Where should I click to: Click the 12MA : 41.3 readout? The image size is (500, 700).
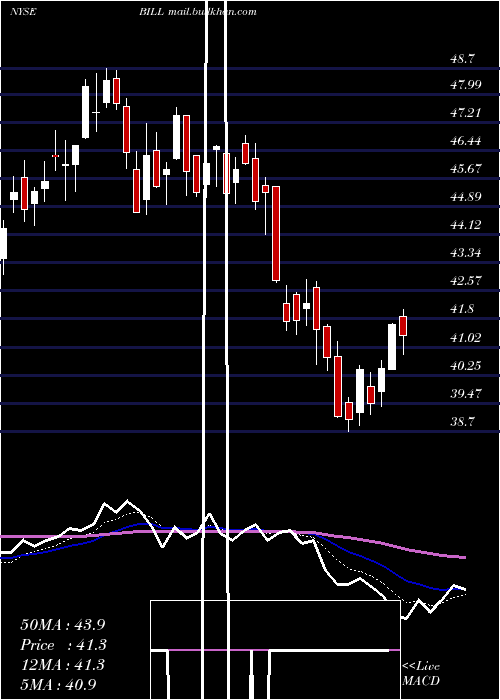(x=62, y=665)
